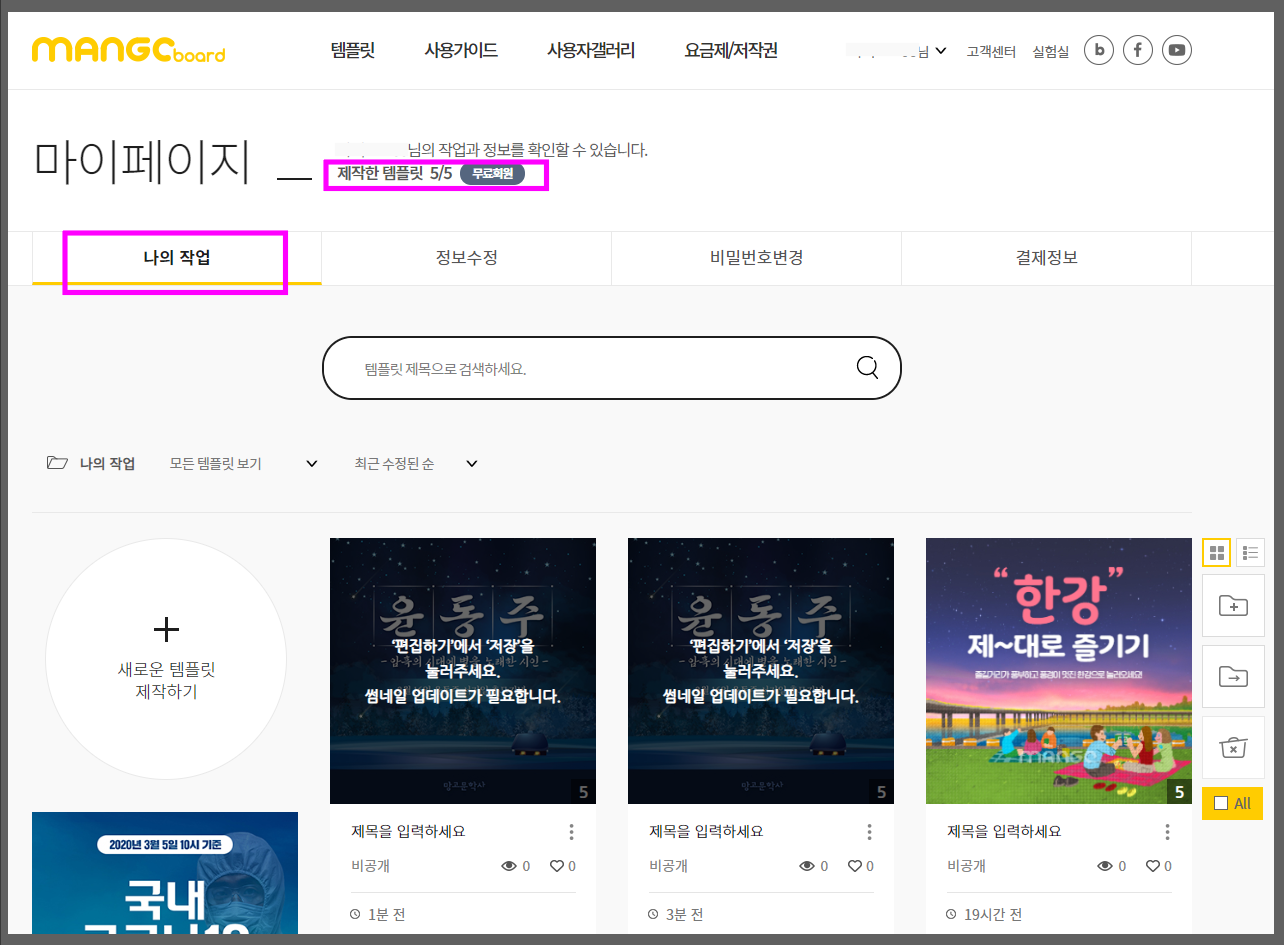Select the 정보수정 tab
Image resolution: width=1284 pixels, height=945 pixels.
(x=466, y=258)
